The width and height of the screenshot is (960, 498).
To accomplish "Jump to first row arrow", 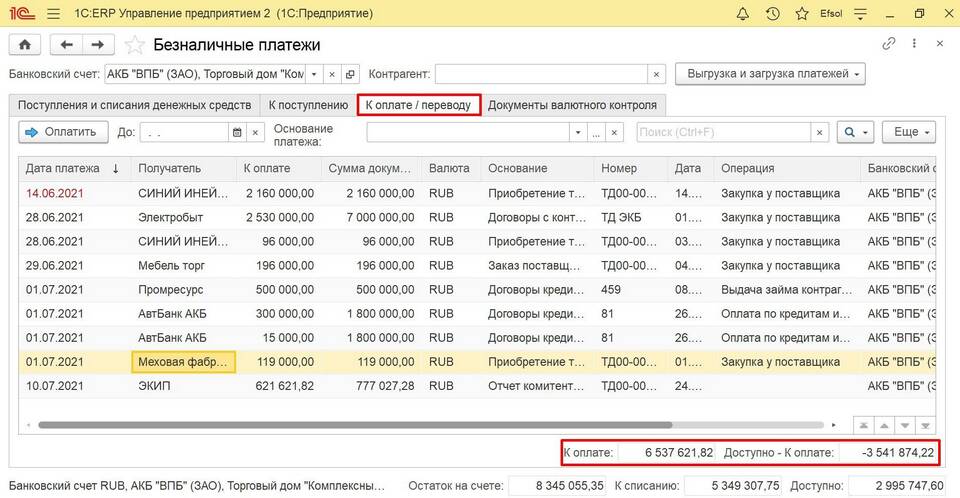I will (x=863, y=425).
